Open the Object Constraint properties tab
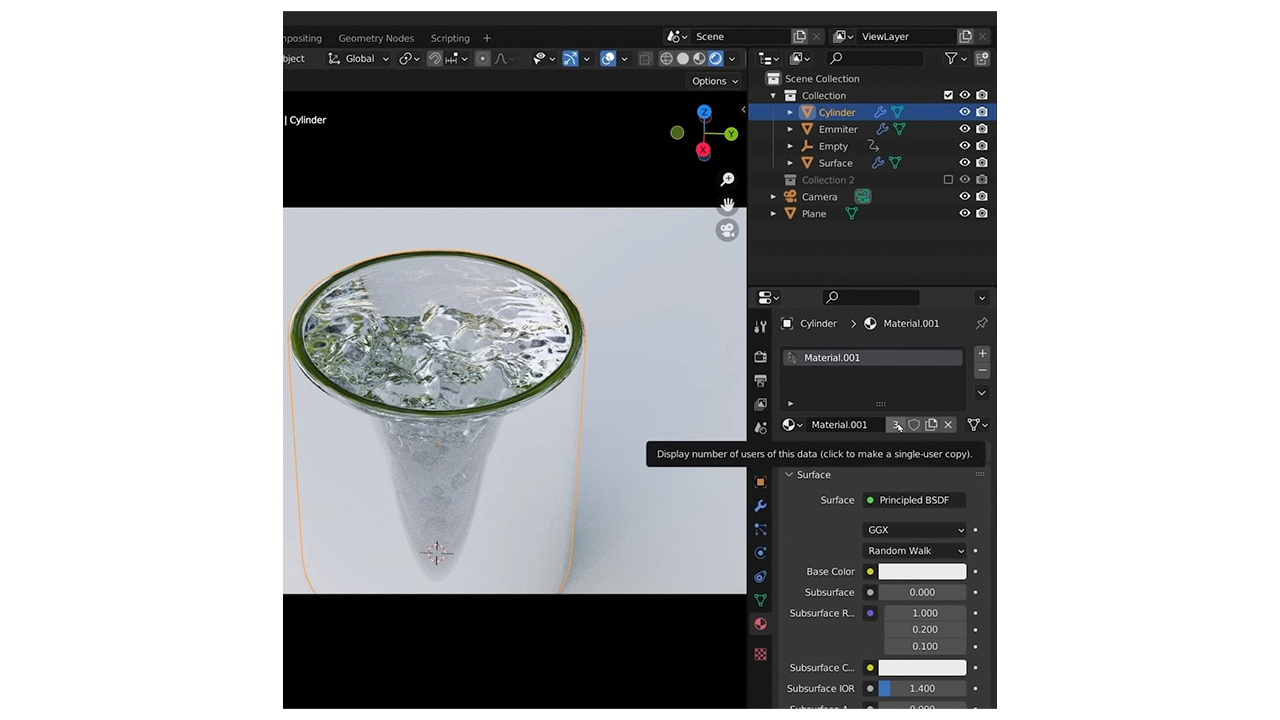 coord(760,577)
